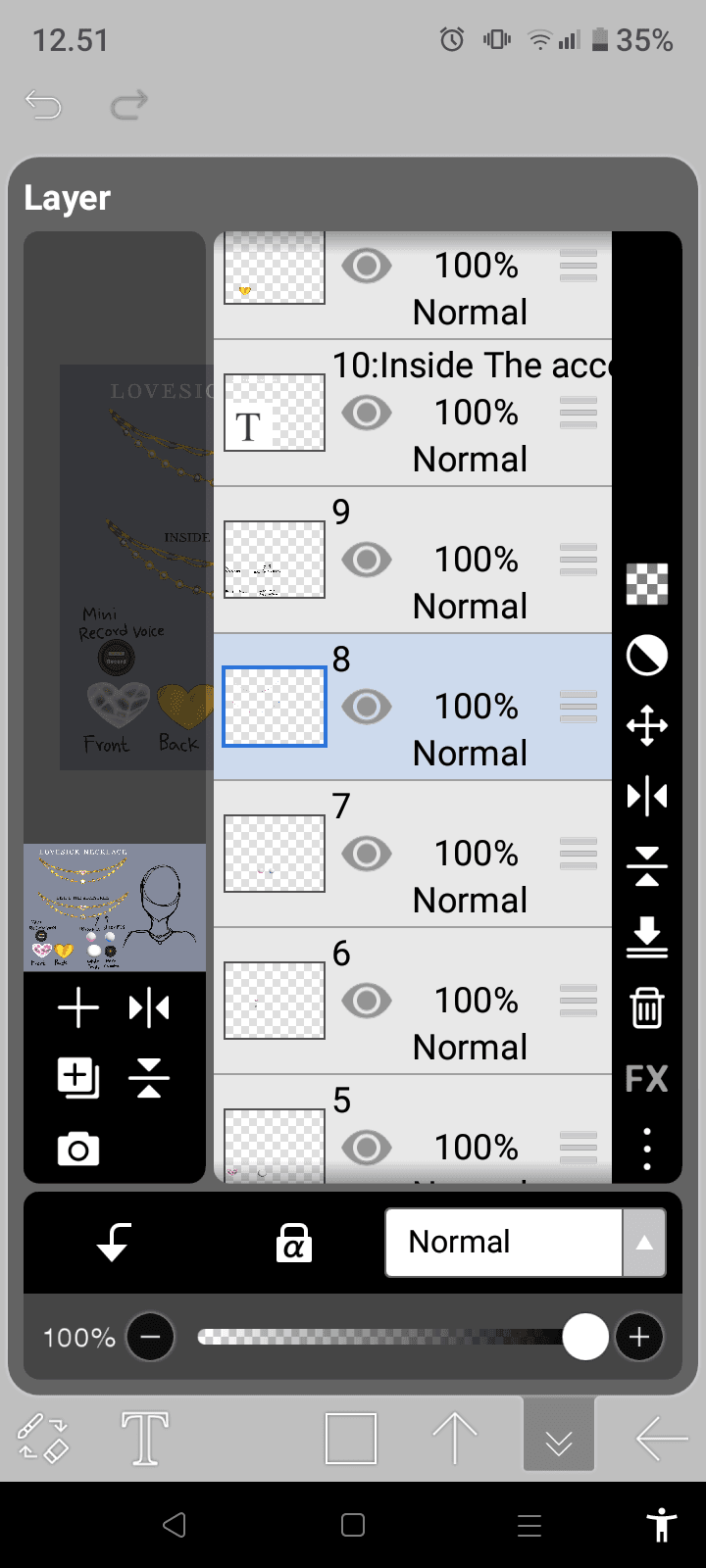706x1568 pixels.
Task: Open the three-dot more options menu
Action: pyautogui.click(x=647, y=1149)
